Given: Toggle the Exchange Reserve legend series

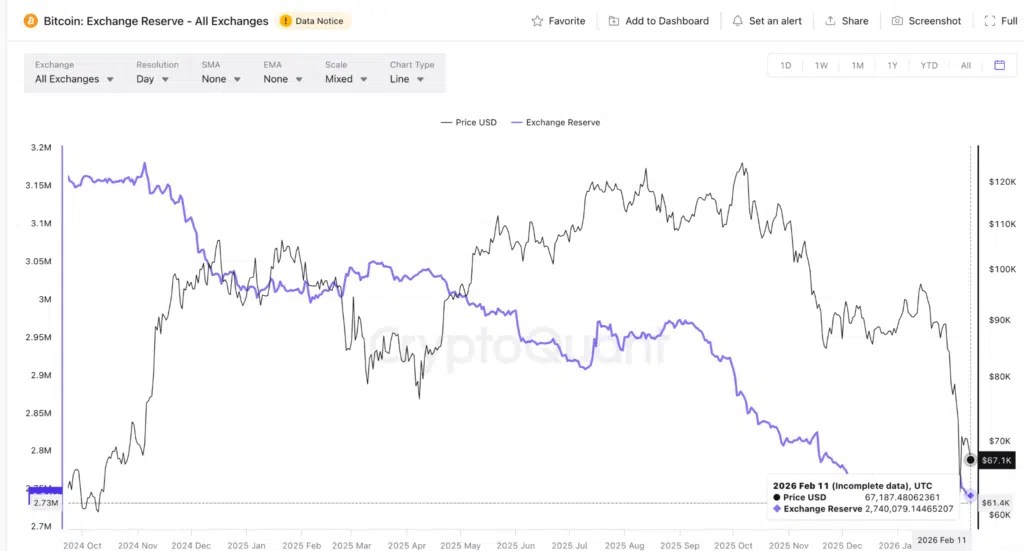Looking at the screenshot, I should click(555, 122).
